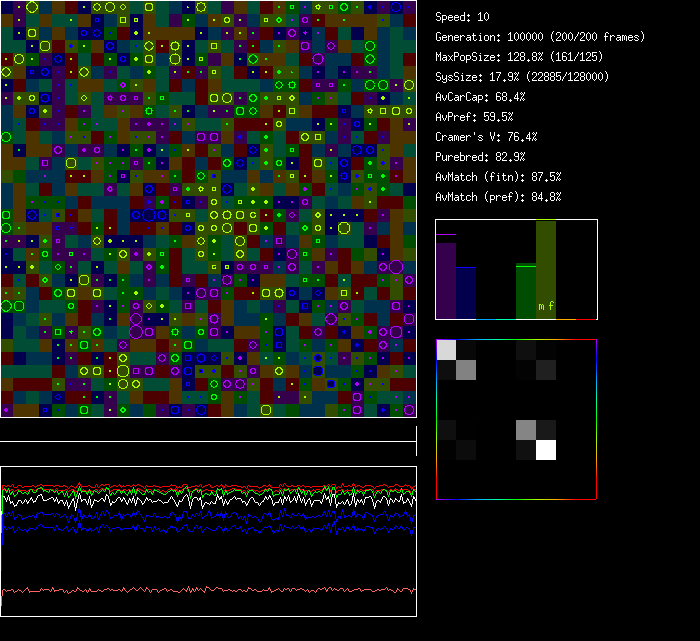
Task: Select the brightest white heatmap cell
Action: [x=546, y=450]
